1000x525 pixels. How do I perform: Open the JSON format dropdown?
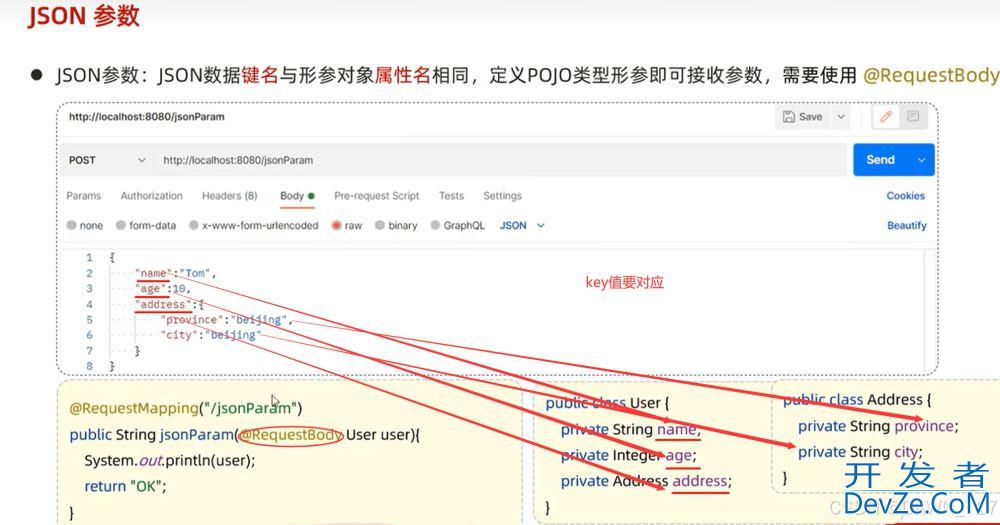coord(522,225)
